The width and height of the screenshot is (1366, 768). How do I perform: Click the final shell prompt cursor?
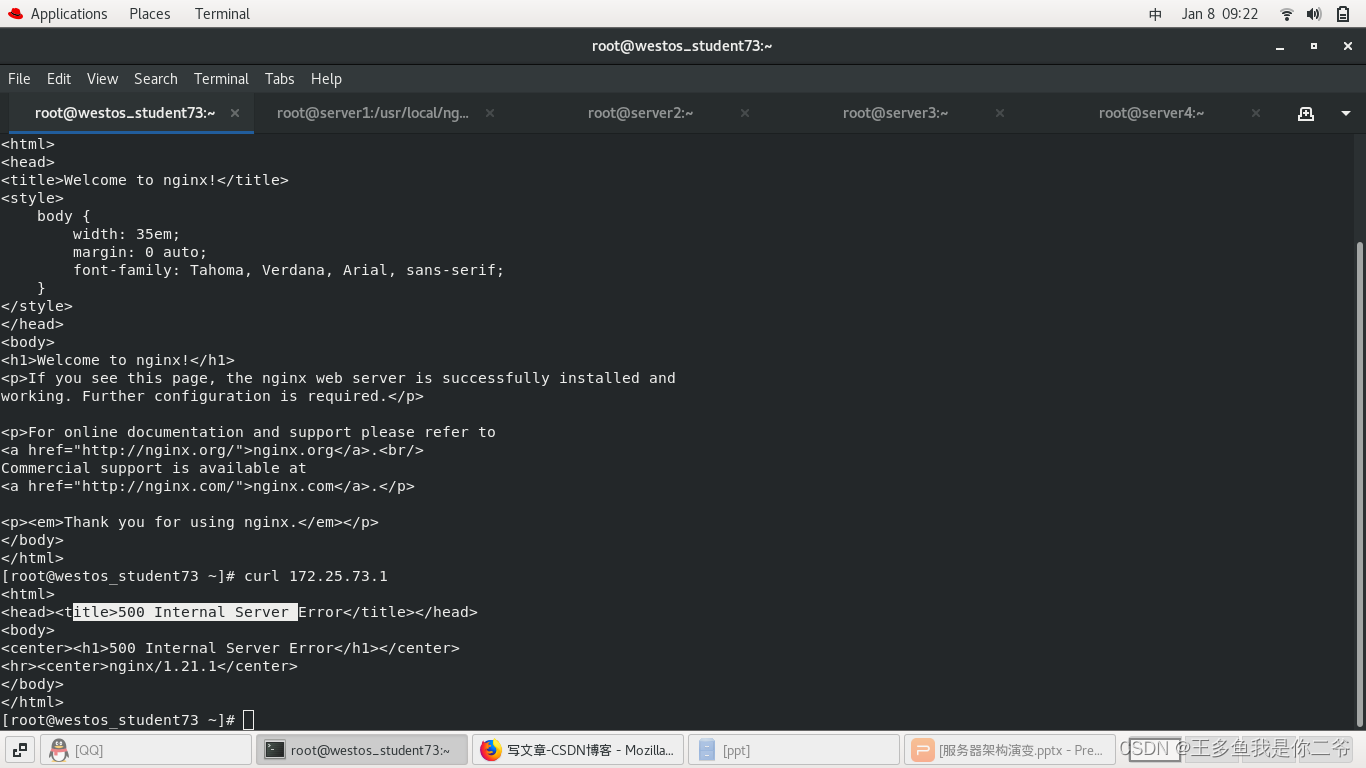pos(249,720)
